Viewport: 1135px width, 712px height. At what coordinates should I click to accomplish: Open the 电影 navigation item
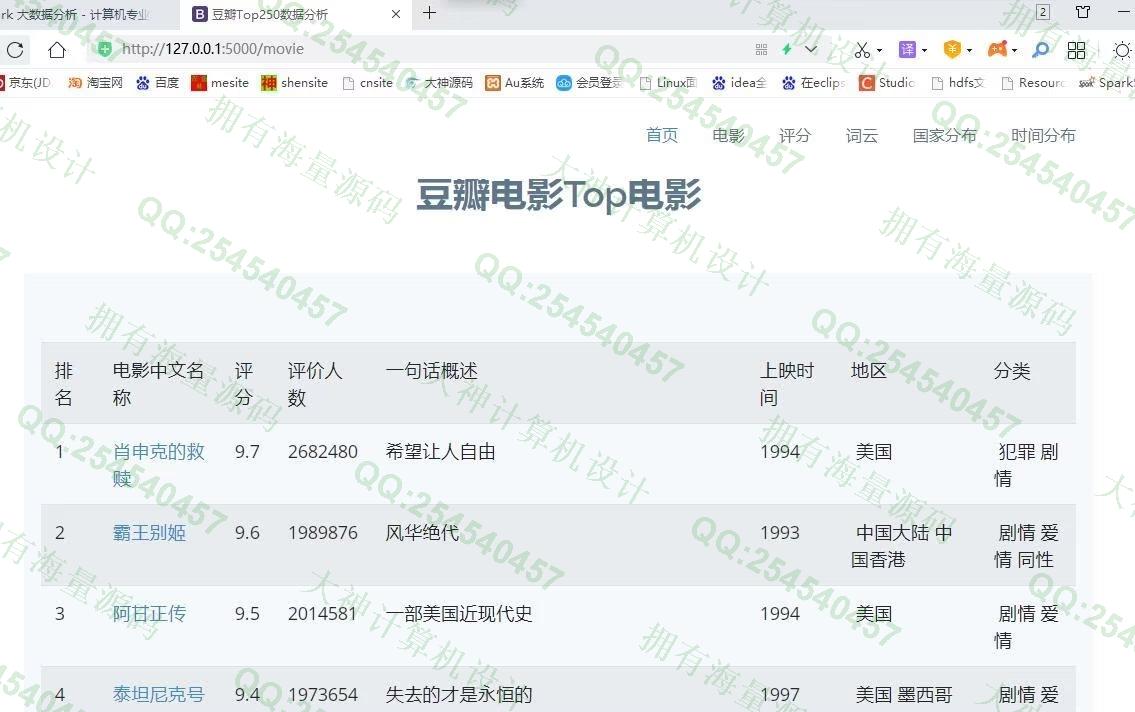(x=728, y=135)
